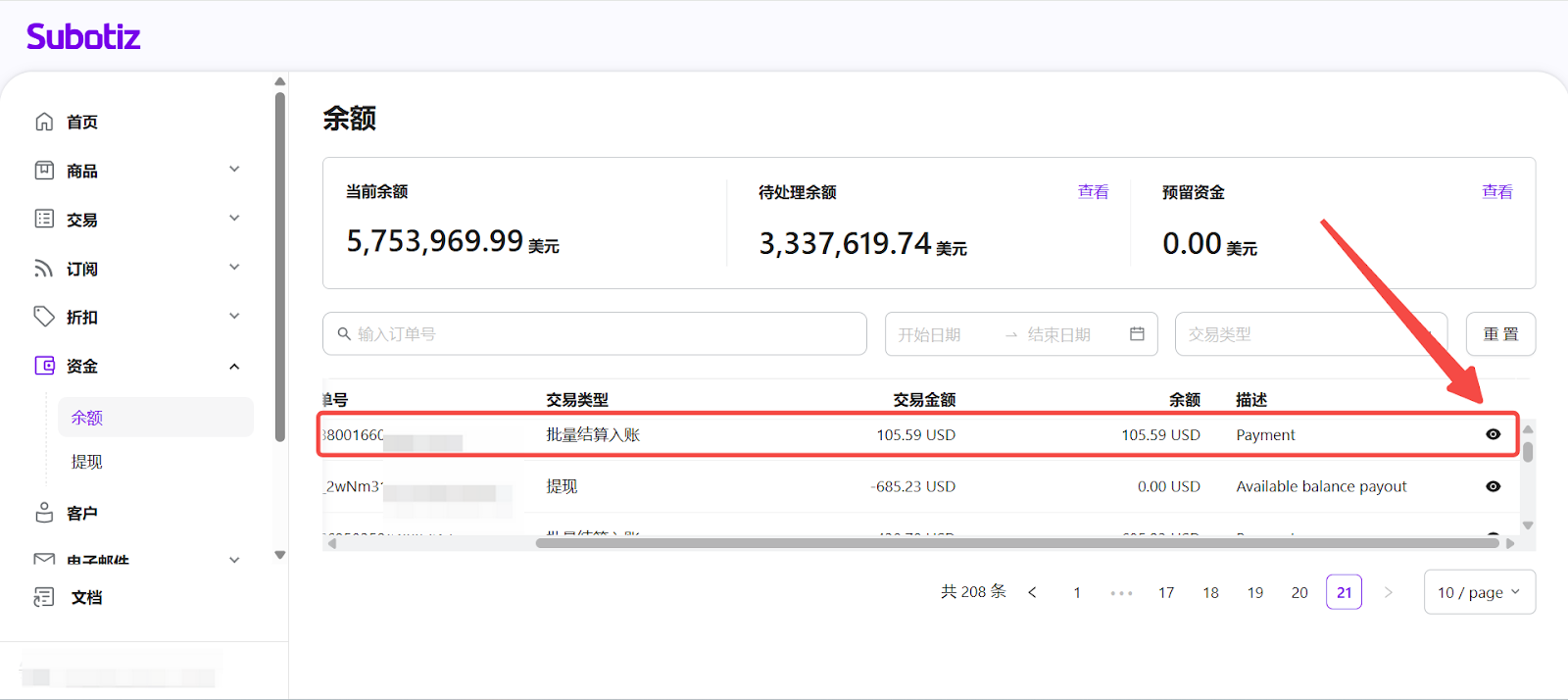Click the transactions list icon
This screenshot has height=700, width=1568.
point(44,219)
